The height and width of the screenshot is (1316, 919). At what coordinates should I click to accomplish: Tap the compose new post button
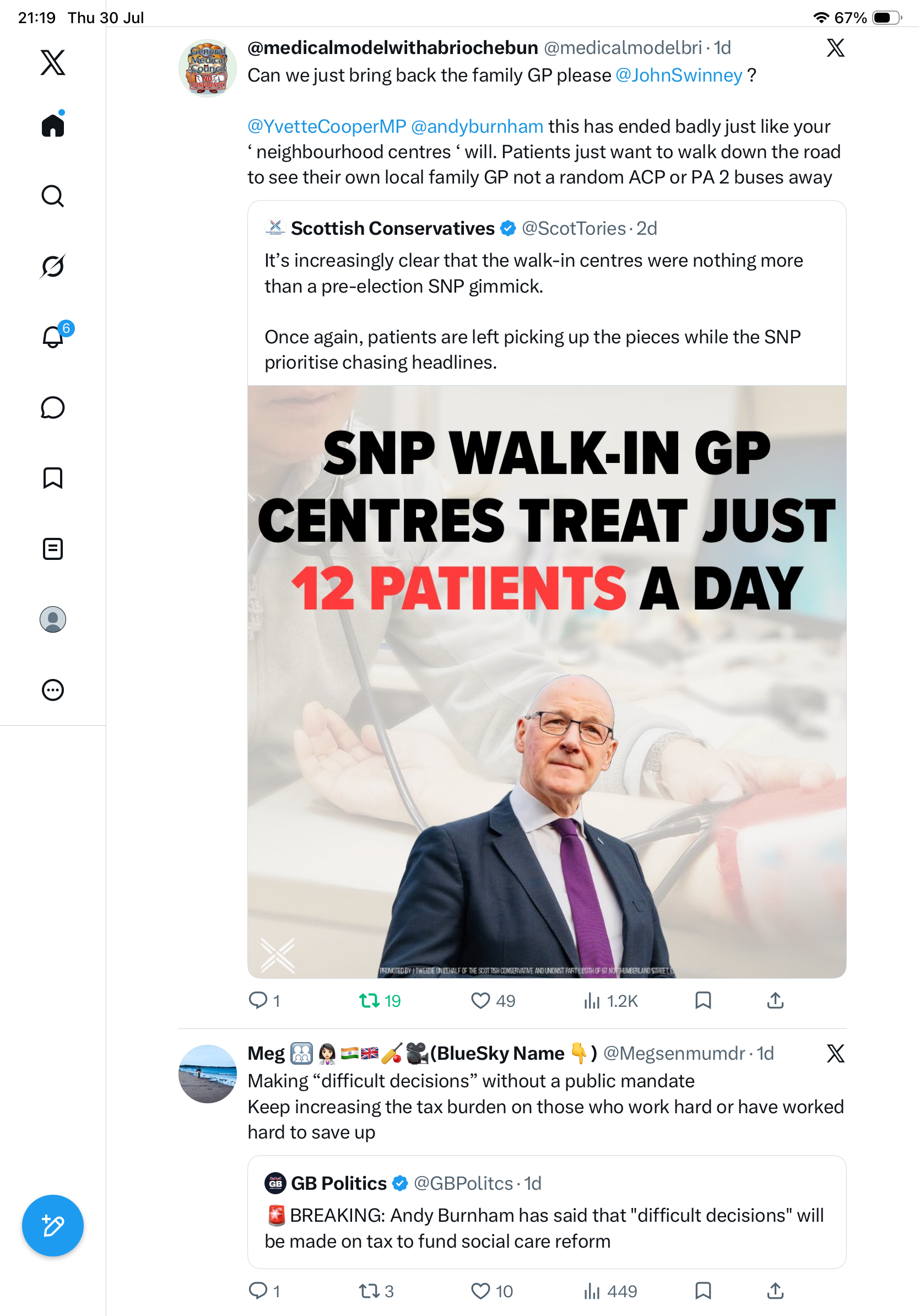[53, 1226]
